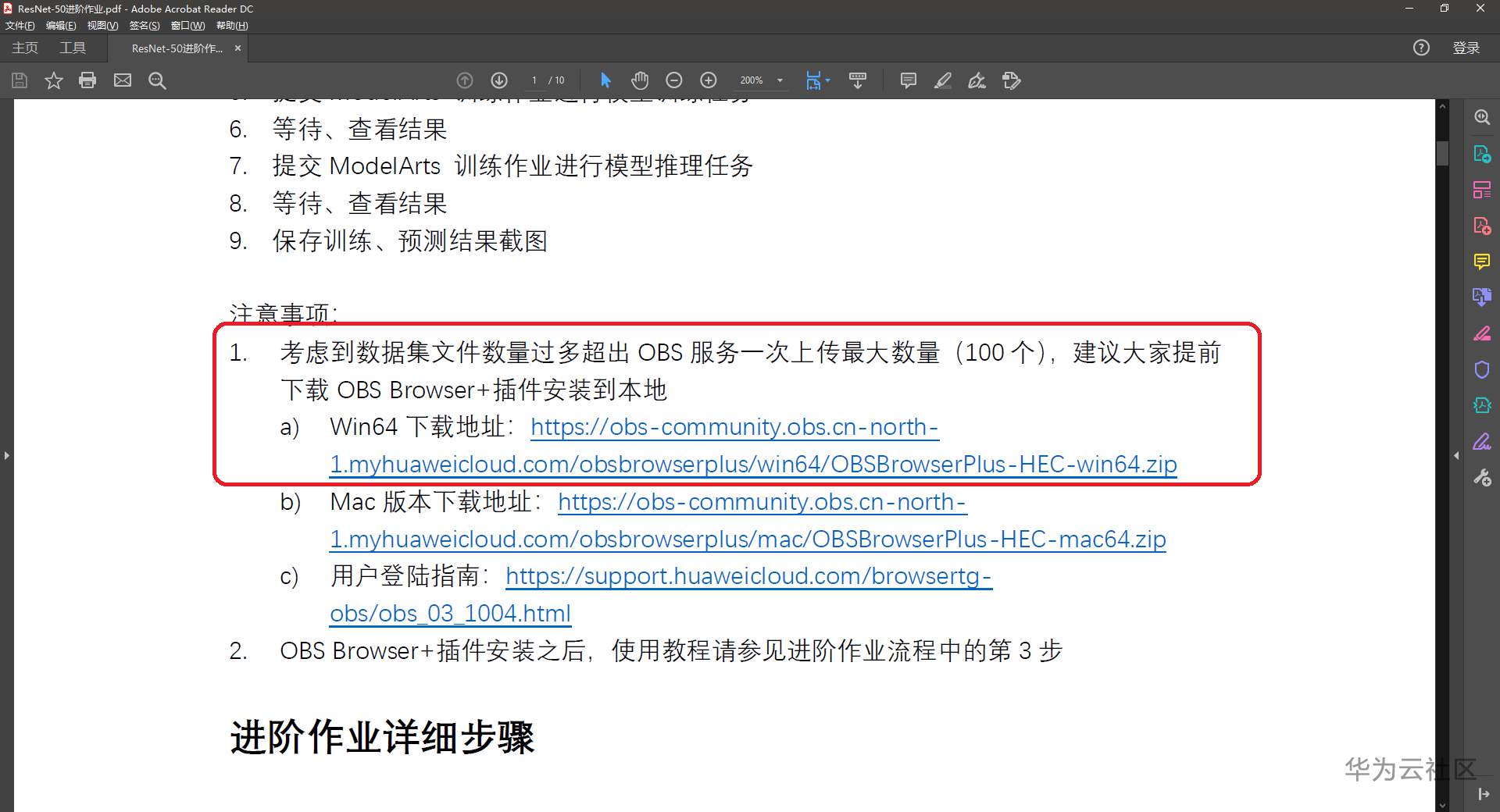Viewport: 1500px width, 812px height.
Task: Open Organize Pages in right pane
Action: pos(1482,190)
